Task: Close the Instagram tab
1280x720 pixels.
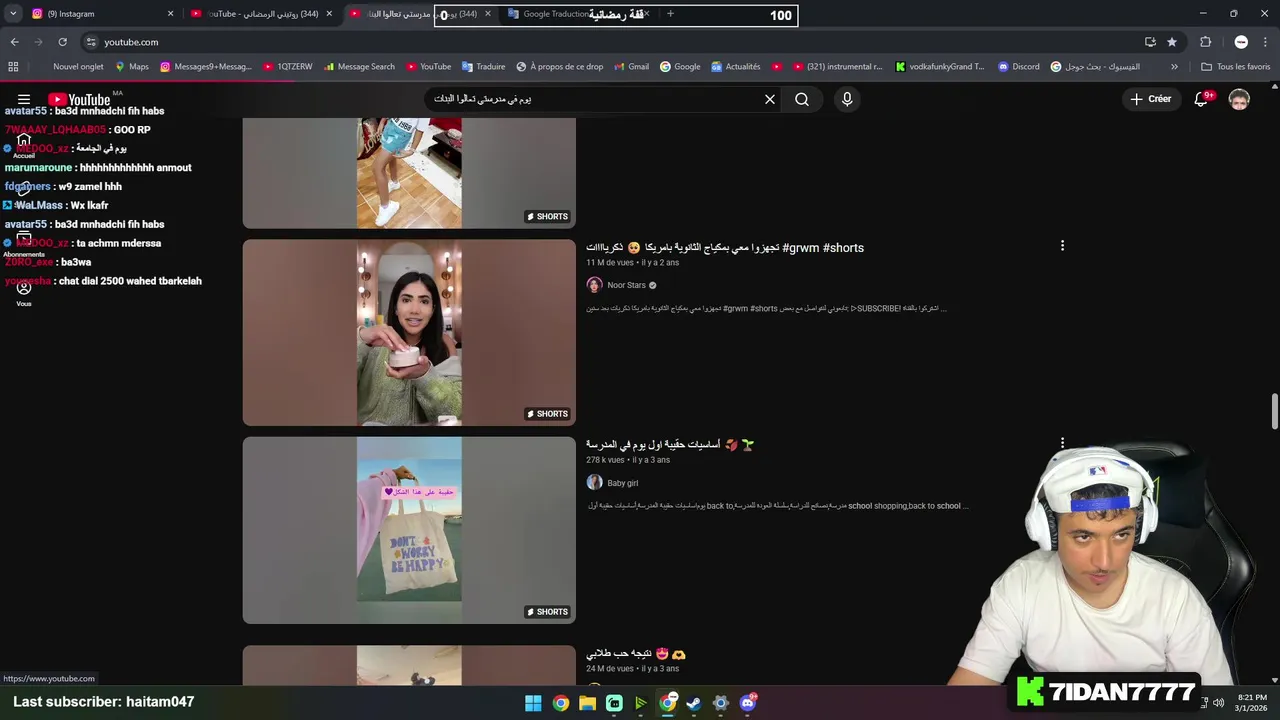Action: pos(170,14)
